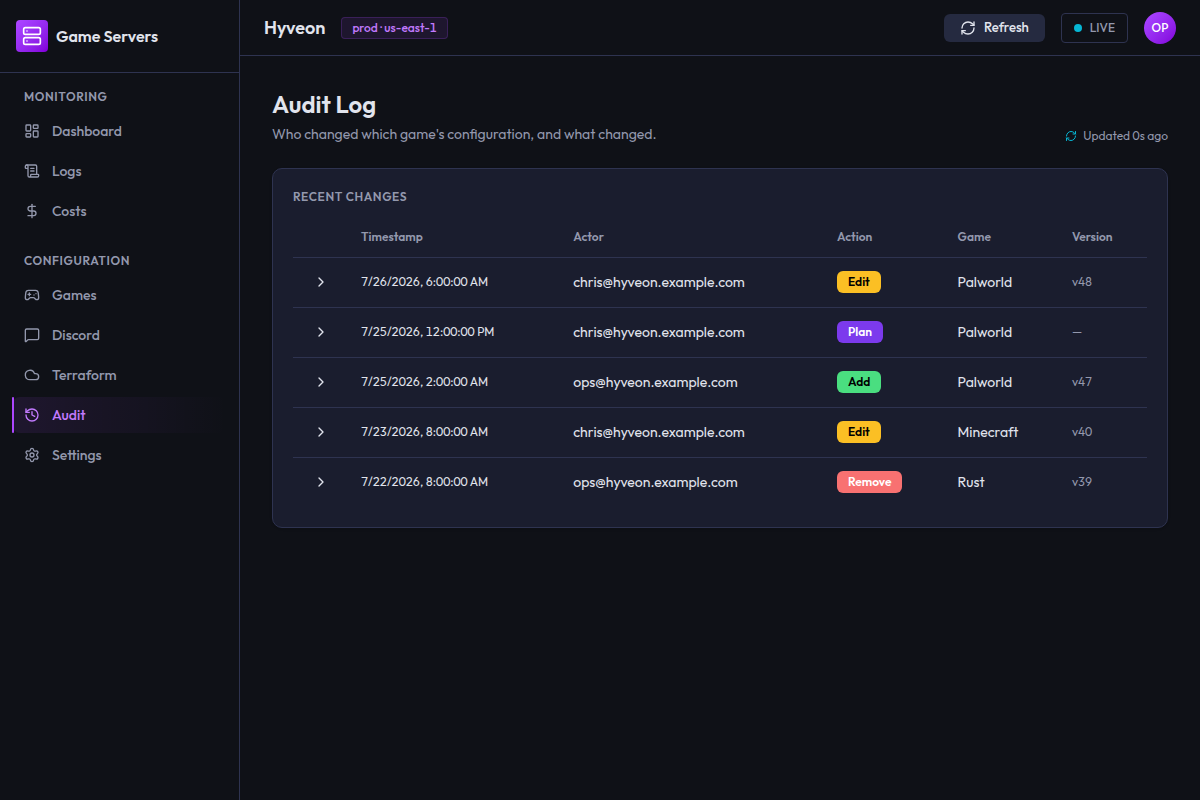The height and width of the screenshot is (800, 1200).
Task: Click the Timestamp column header
Action: [392, 237]
